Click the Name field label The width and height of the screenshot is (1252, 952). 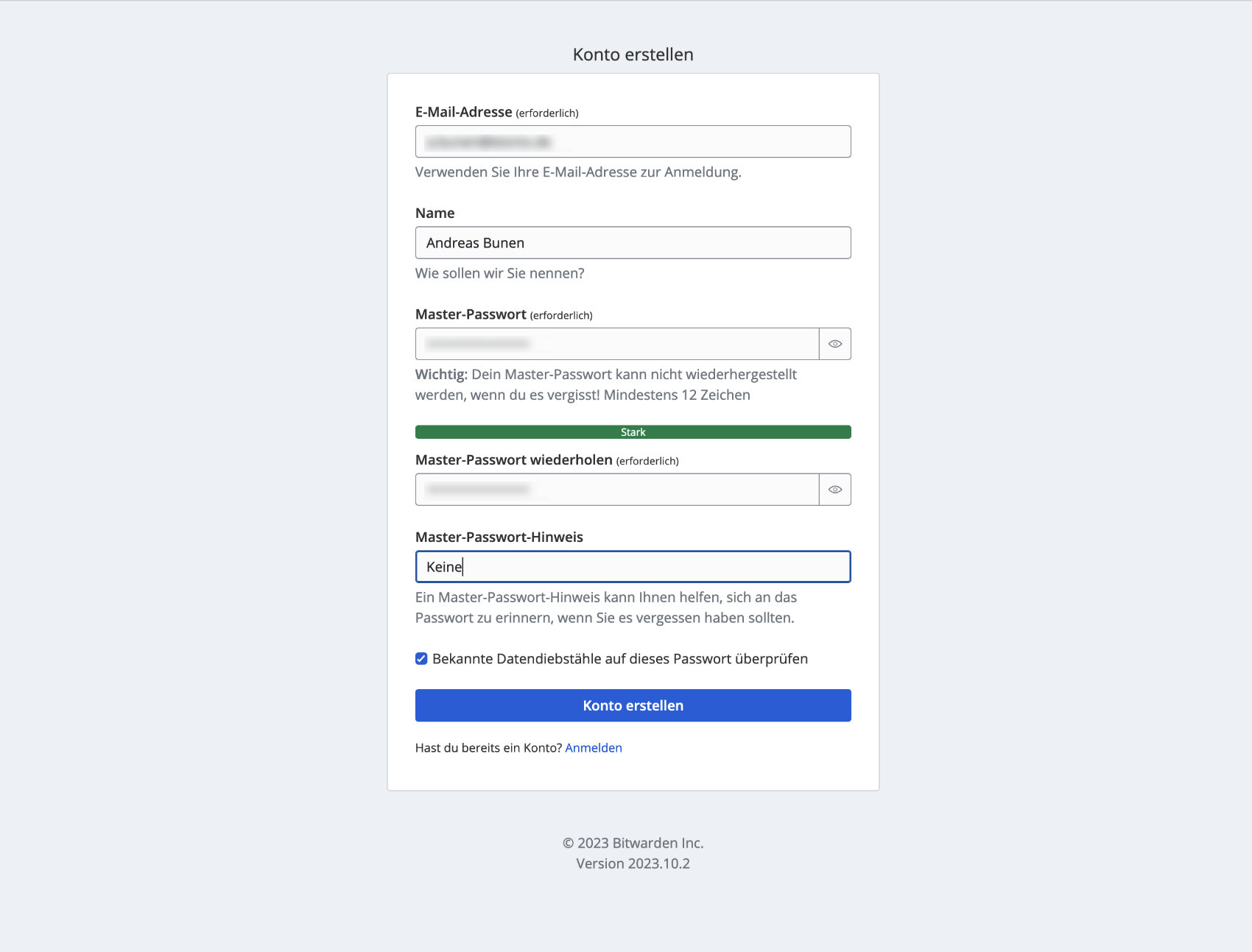(x=435, y=214)
